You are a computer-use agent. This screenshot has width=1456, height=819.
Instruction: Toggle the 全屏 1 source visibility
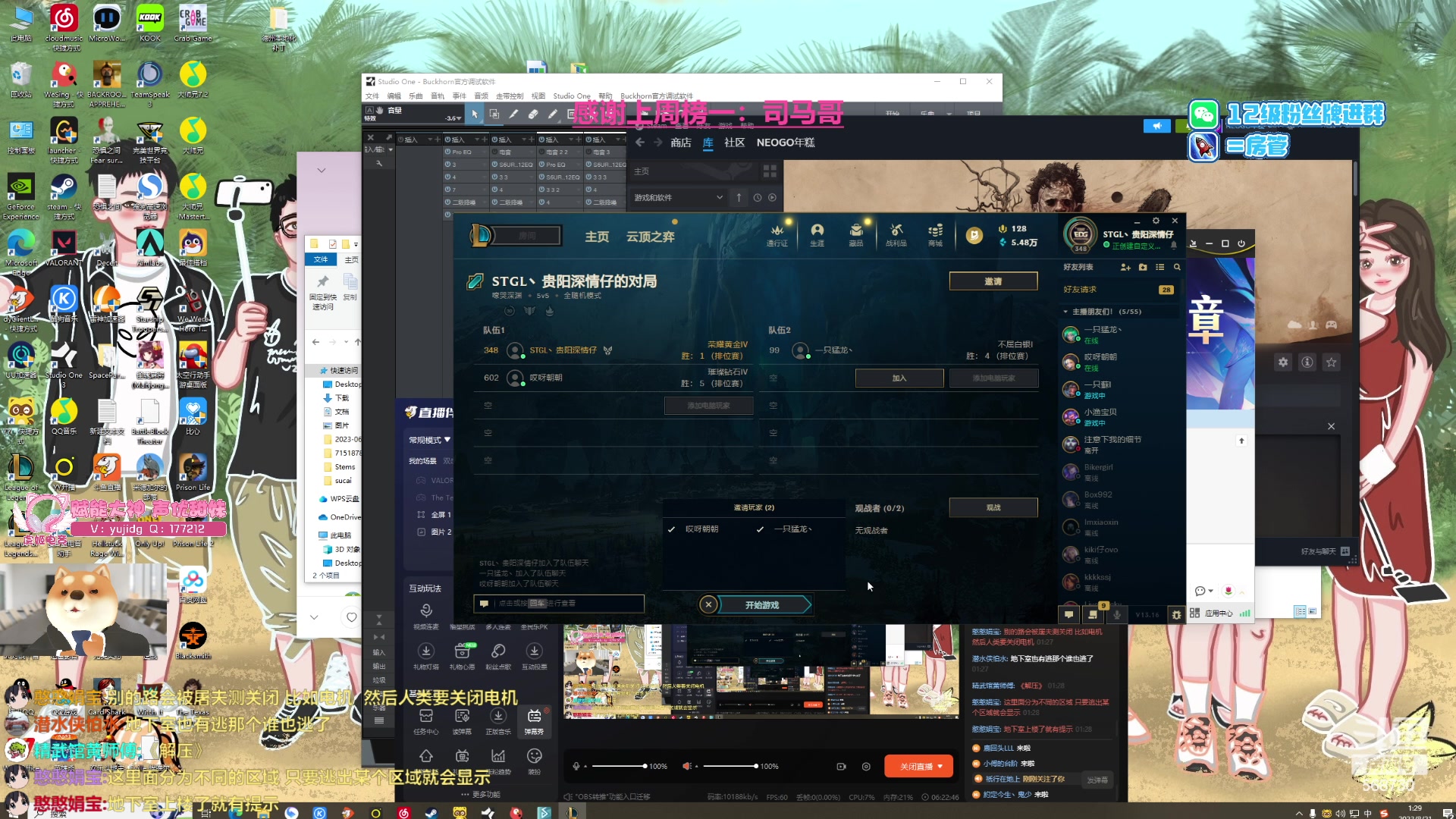(x=421, y=515)
